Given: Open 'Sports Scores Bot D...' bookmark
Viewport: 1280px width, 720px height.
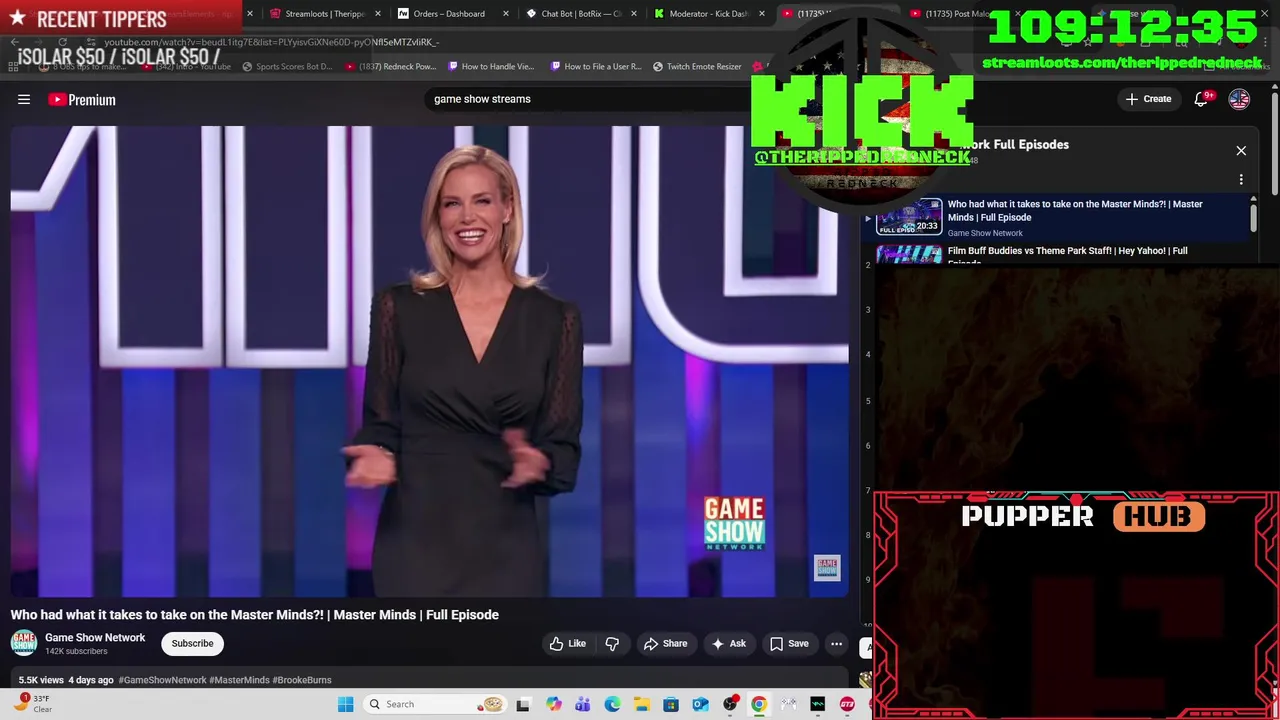Looking at the screenshot, I should 287,67.
